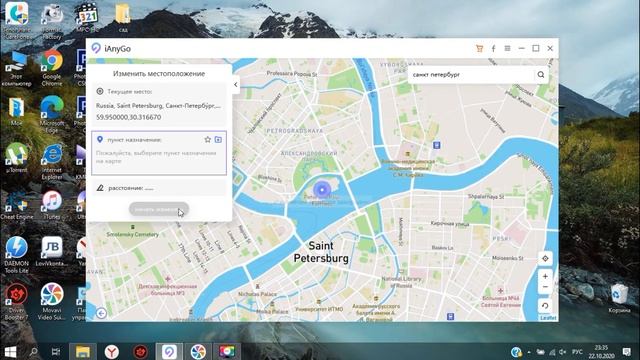Click the Изменить местоположение heading
The height and width of the screenshot is (360, 640).
click(159, 74)
